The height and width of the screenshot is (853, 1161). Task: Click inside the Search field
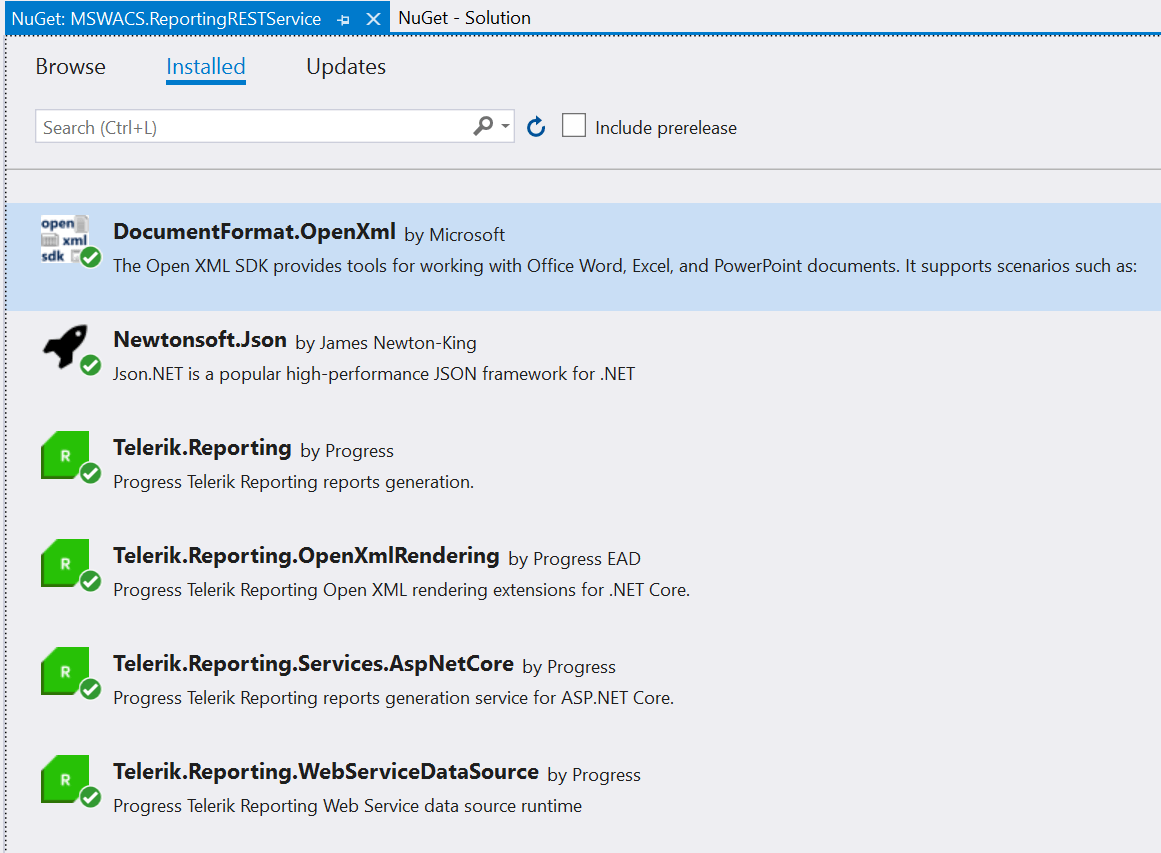click(x=250, y=126)
